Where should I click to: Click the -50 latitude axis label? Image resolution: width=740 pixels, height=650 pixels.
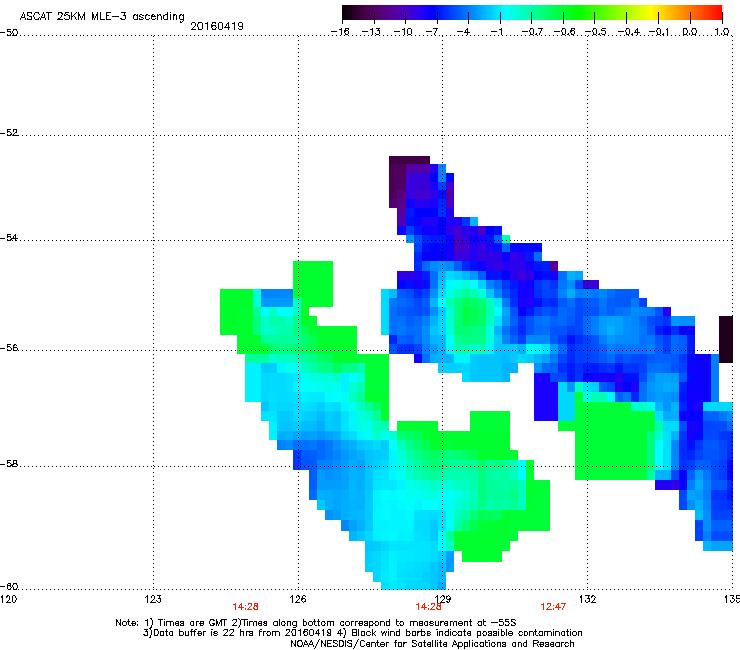9,33
